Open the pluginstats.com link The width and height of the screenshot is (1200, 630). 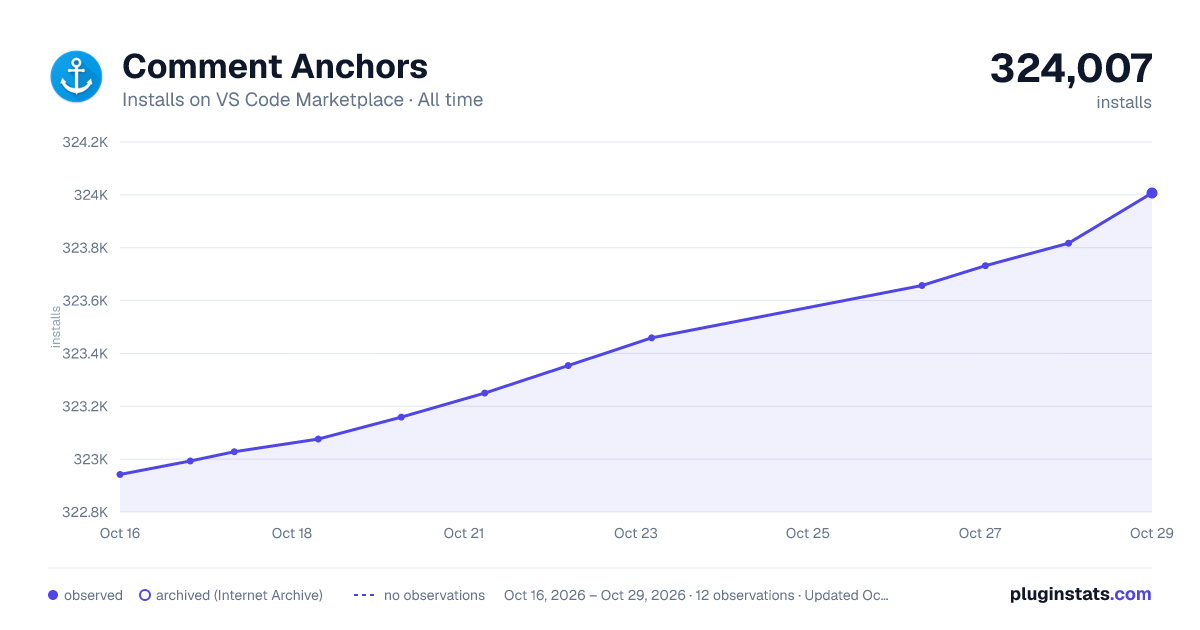pyautogui.click(x=1080, y=594)
